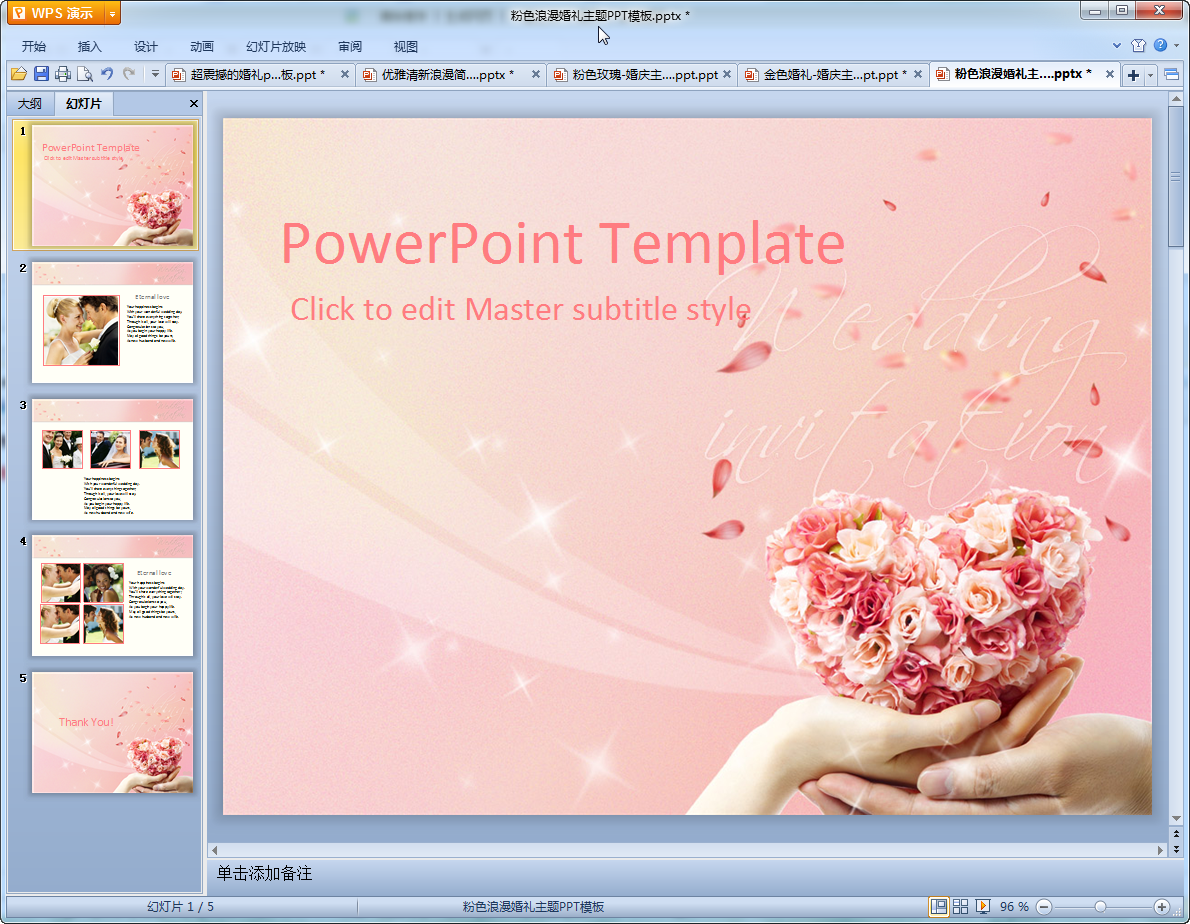The width and height of the screenshot is (1190, 924).
Task: Zoom out with the minus button
Action: point(1044,907)
